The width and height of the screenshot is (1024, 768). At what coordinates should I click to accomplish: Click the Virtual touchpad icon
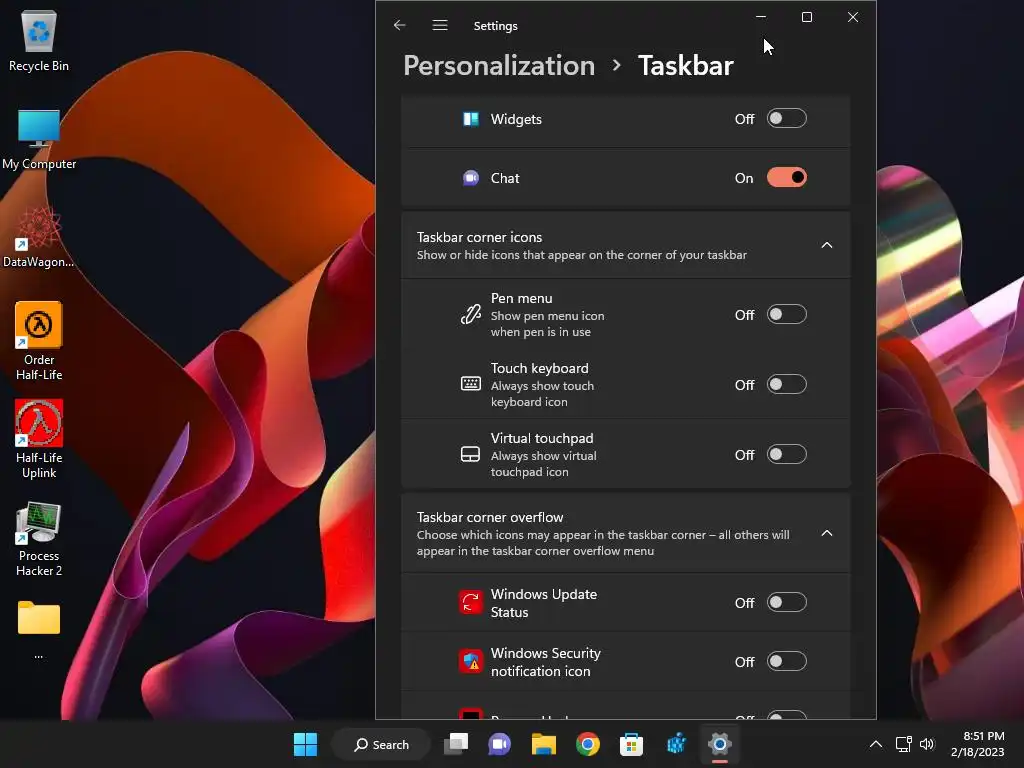471,455
